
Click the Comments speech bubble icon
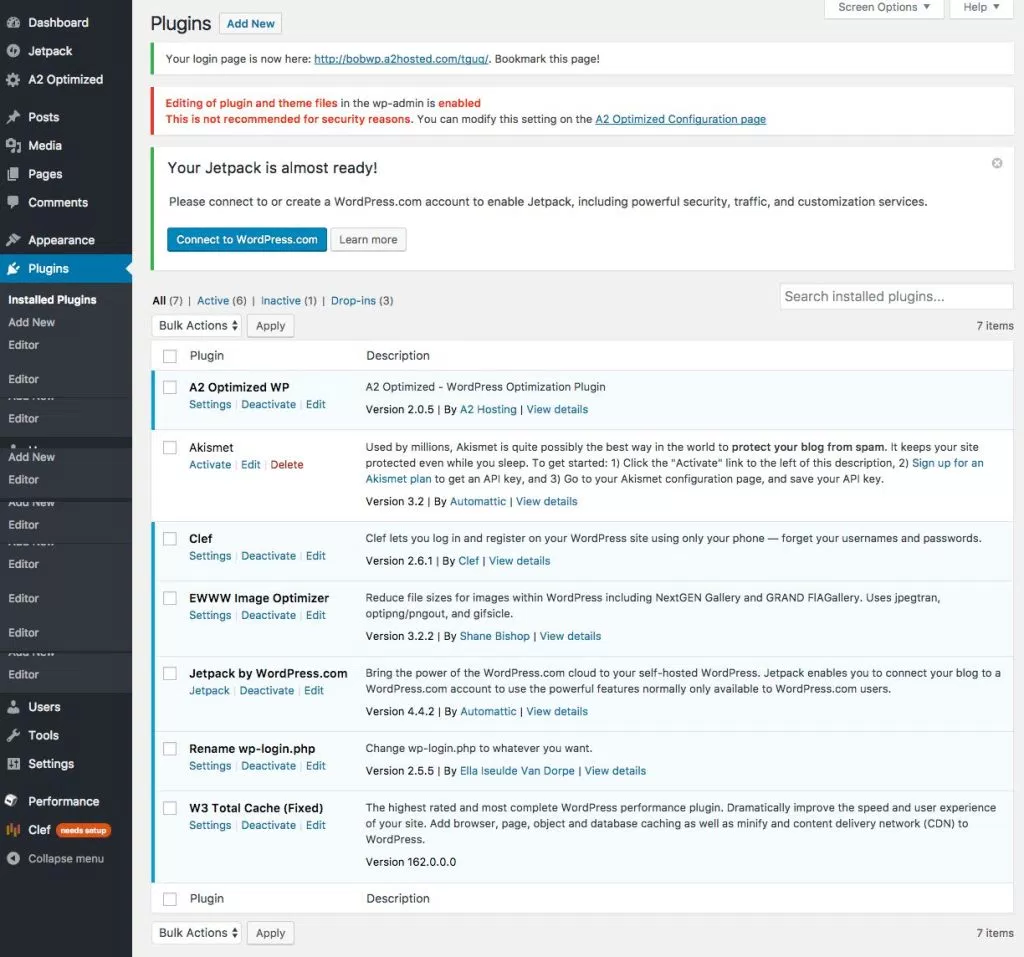click(x=13, y=203)
